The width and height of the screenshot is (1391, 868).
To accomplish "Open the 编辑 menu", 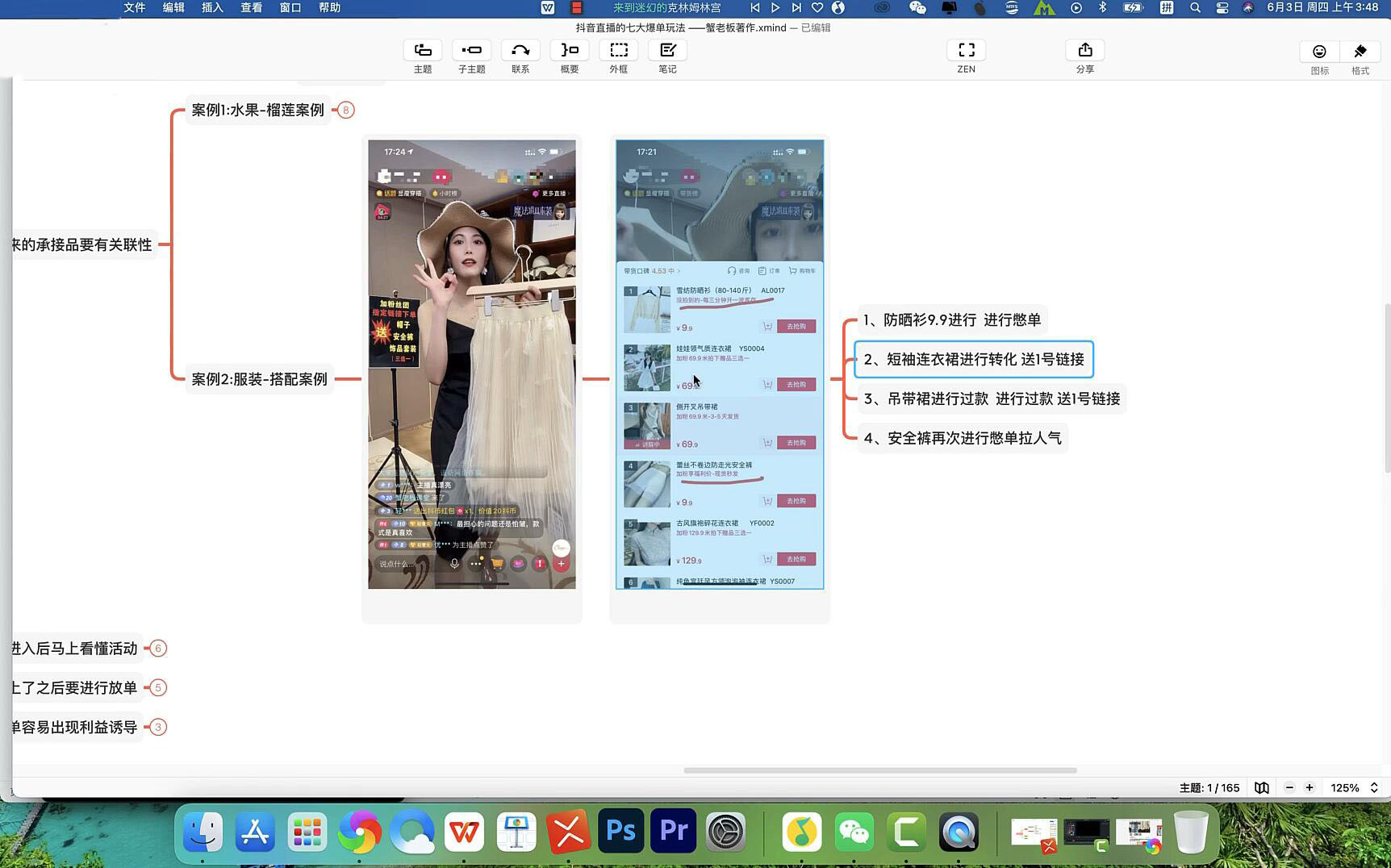I will click(173, 7).
